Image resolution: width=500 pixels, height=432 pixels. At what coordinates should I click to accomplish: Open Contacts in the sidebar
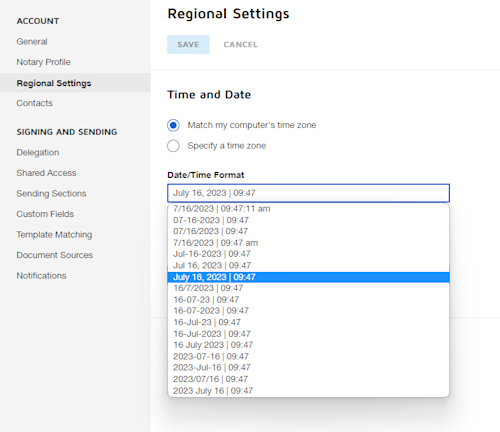pos(35,103)
